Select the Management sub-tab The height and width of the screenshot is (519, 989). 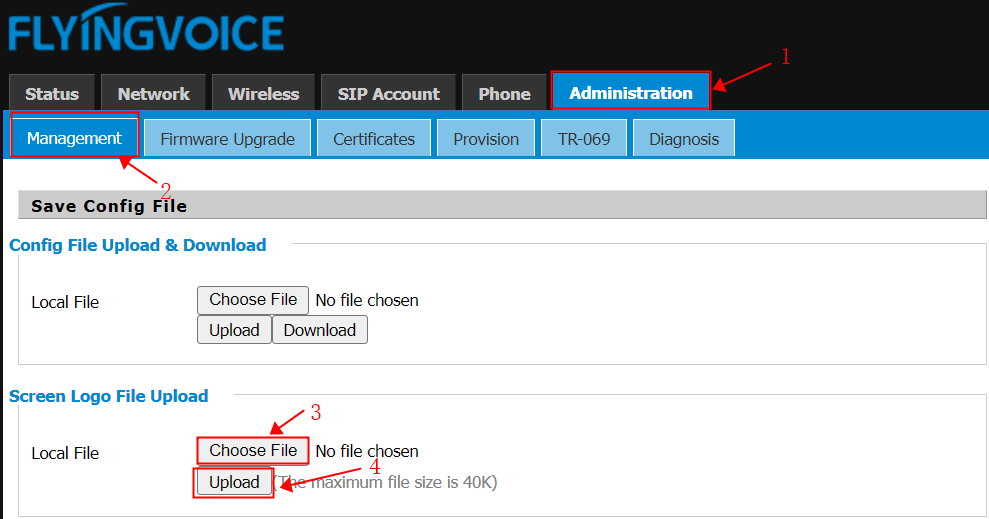[x=74, y=137]
